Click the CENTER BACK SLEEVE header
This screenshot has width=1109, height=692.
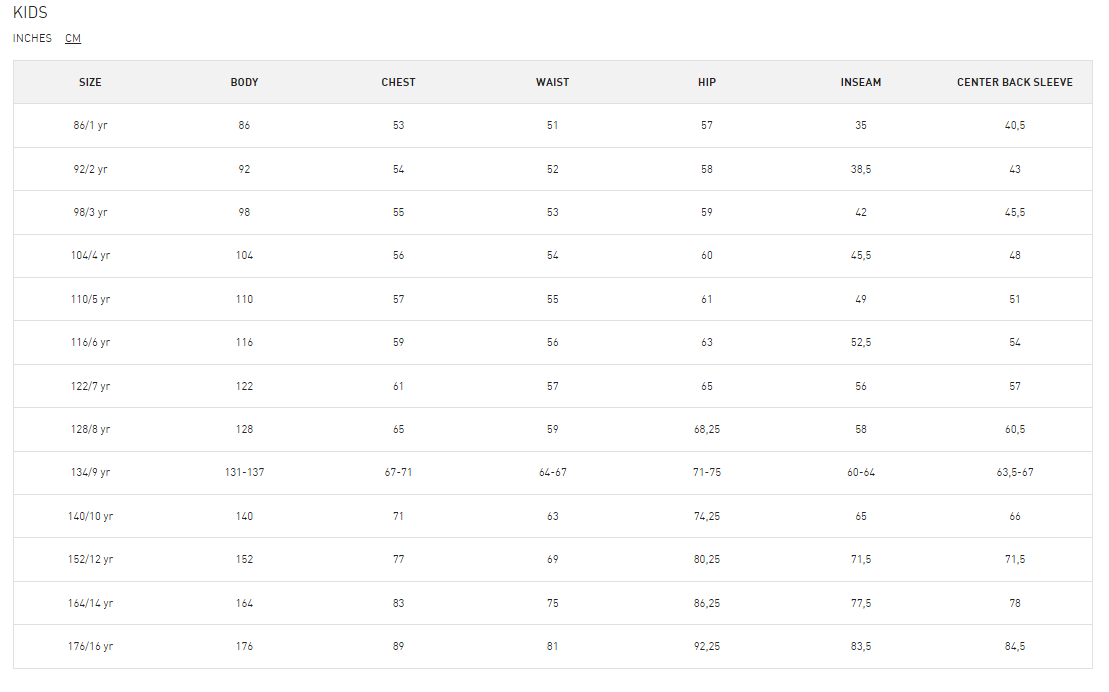1015,82
